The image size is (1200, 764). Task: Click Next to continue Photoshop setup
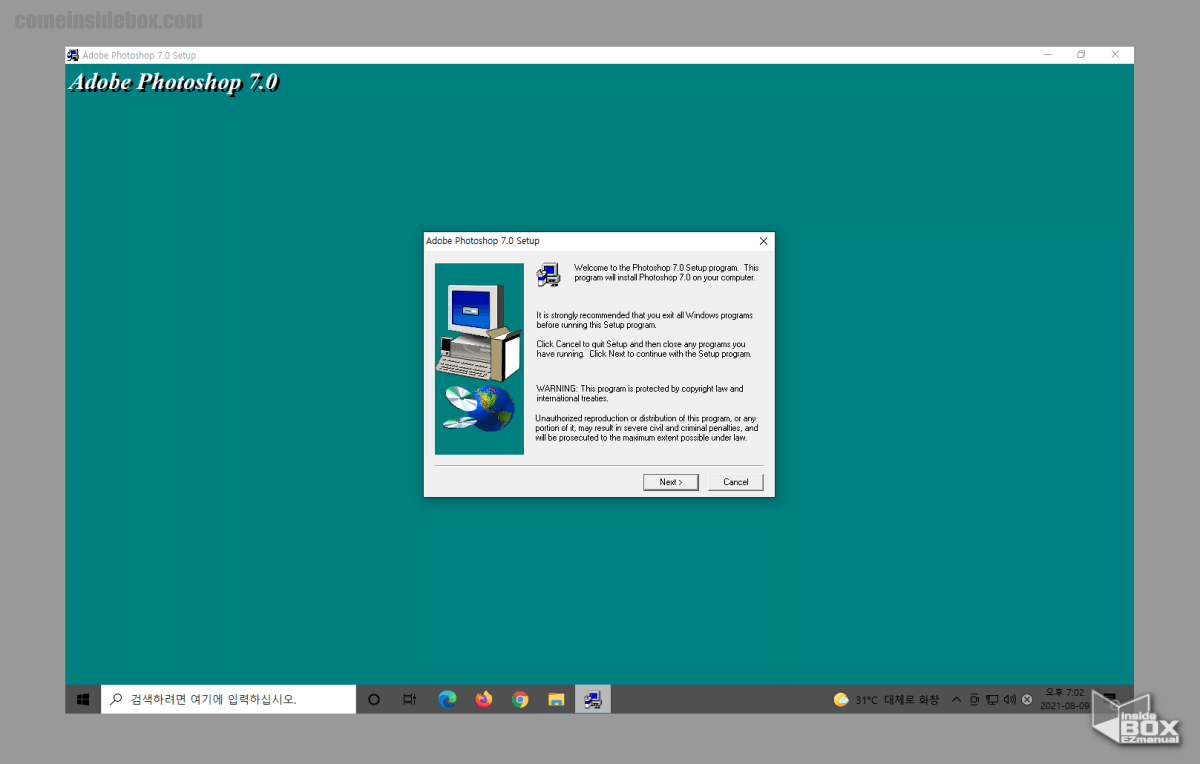(x=671, y=482)
